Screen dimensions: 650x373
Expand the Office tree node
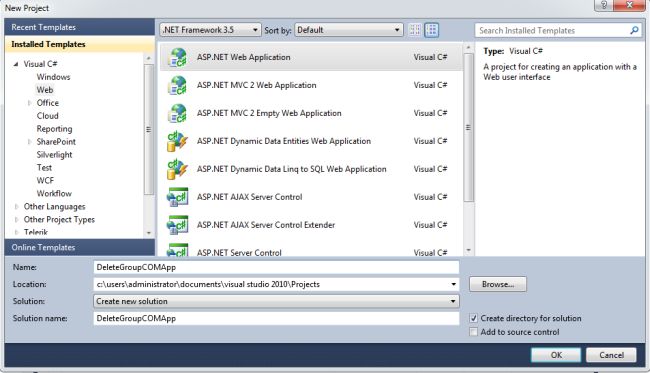click(29, 103)
